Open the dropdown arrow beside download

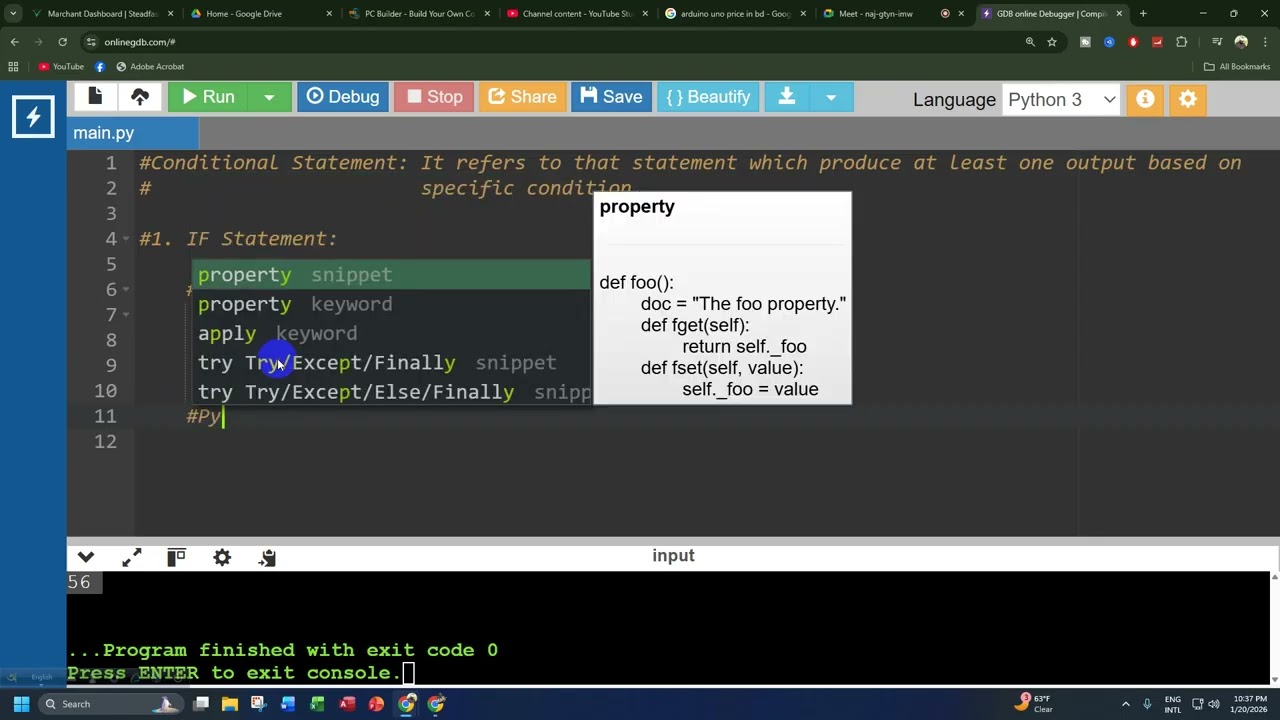click(x=831, y=97)
